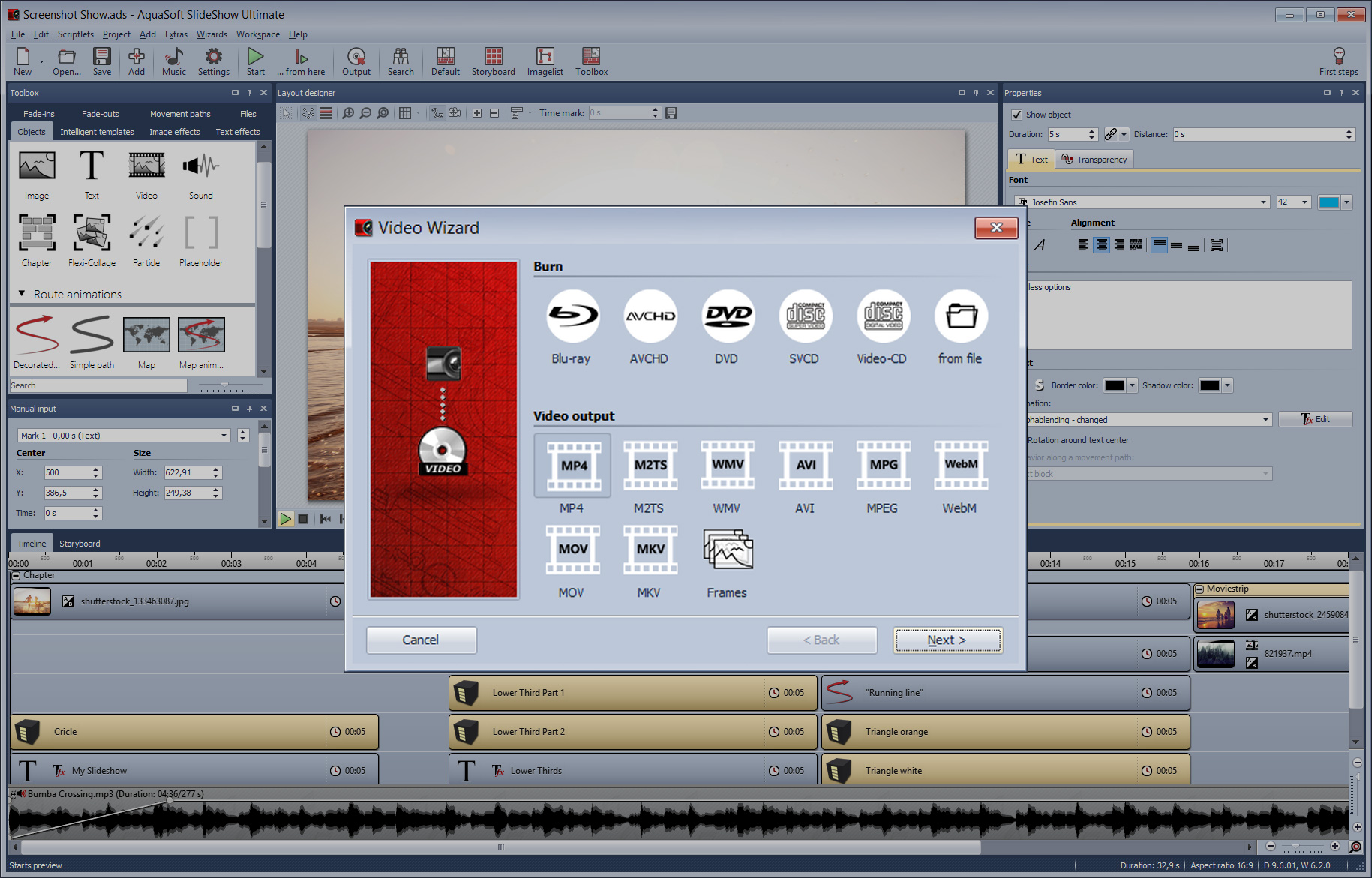Expand the Mark 1 manual input dropdown
1372x878 pixels.
pos(224,436)
